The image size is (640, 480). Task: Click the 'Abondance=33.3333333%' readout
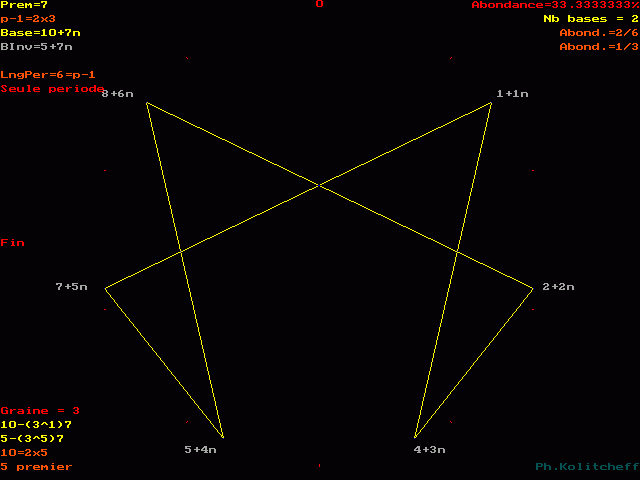point(555,5)
